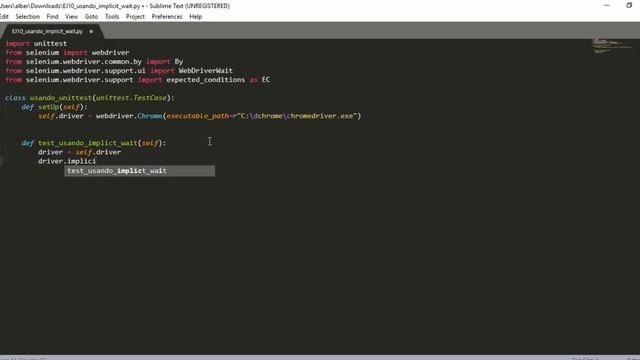
Task: Click the 'def setUp(self):' line
Action: [x=54, y=107]
